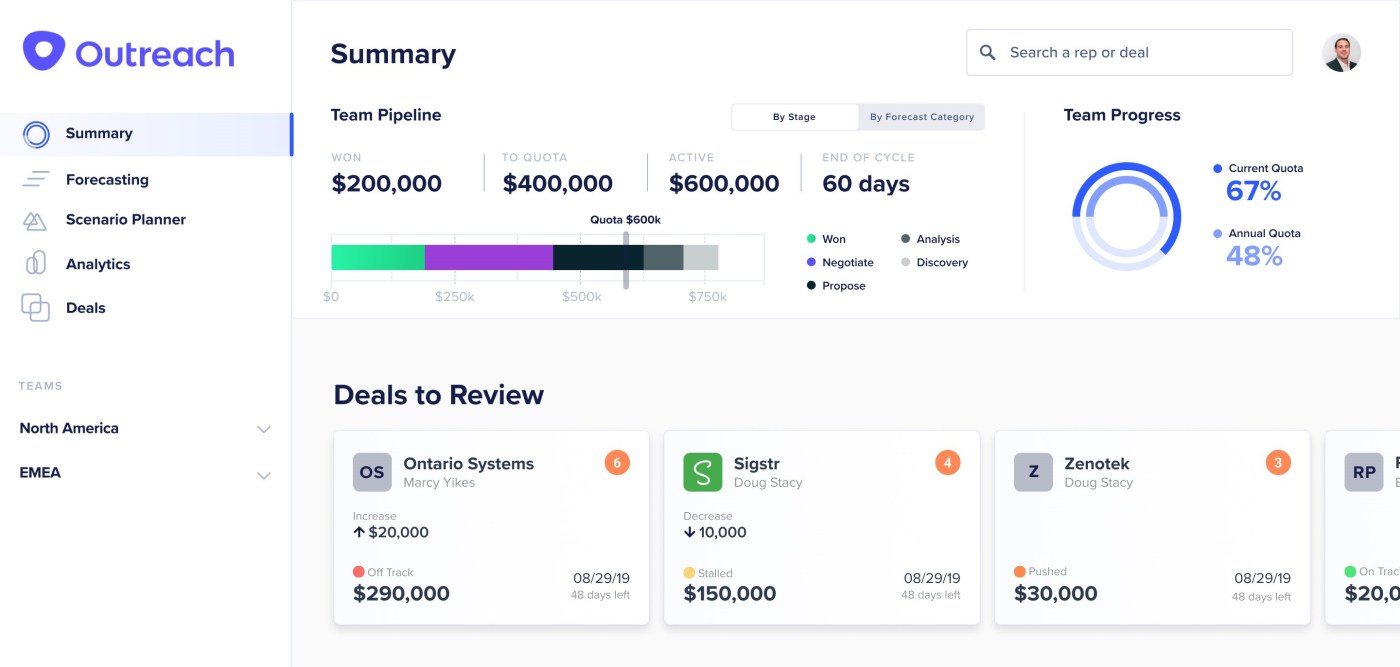Click the $290,000 deal amount

tap(401, 593)
